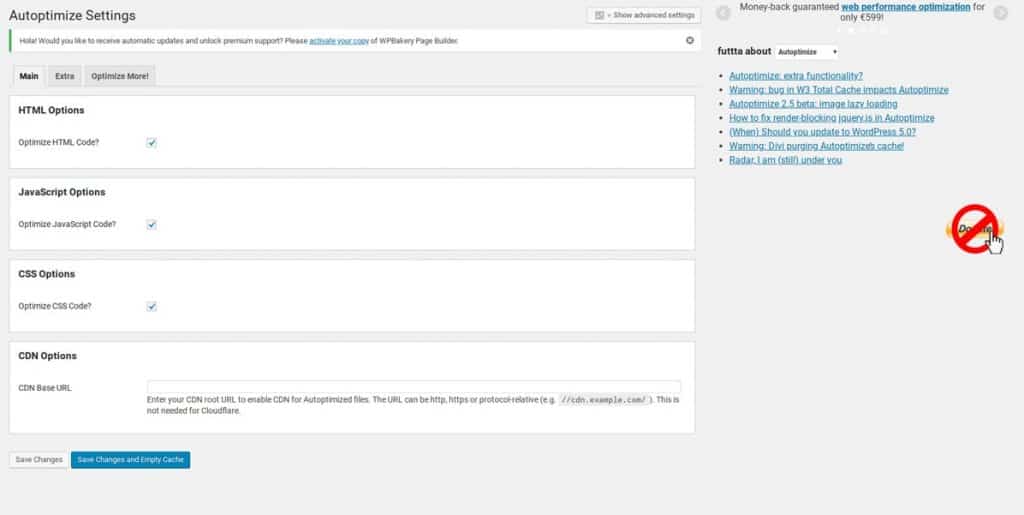Image resolution: width=1024 pixels, height=515 pixels.
Task: Switch to the Main tab
Action: [29, 76]
